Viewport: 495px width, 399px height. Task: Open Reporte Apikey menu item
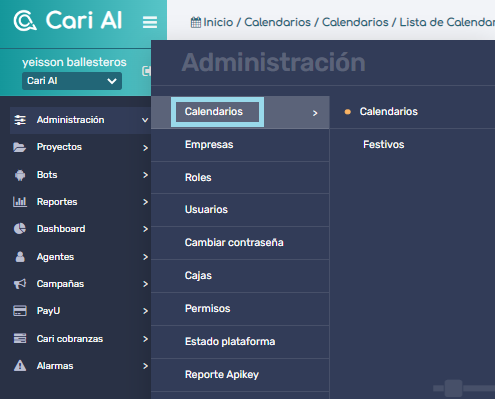(x=240, y=375)
